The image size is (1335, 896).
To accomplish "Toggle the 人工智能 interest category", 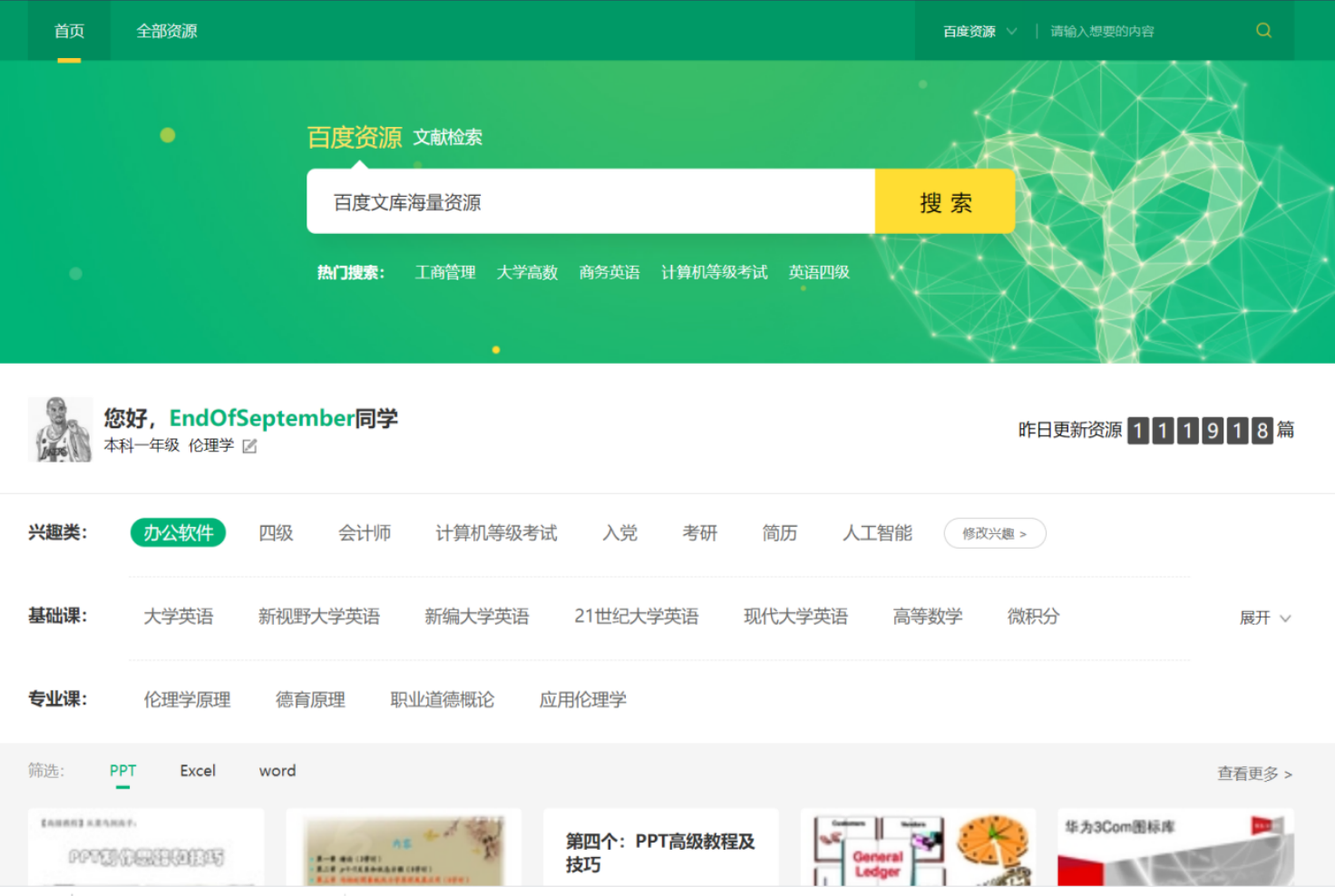I will 875,533.
